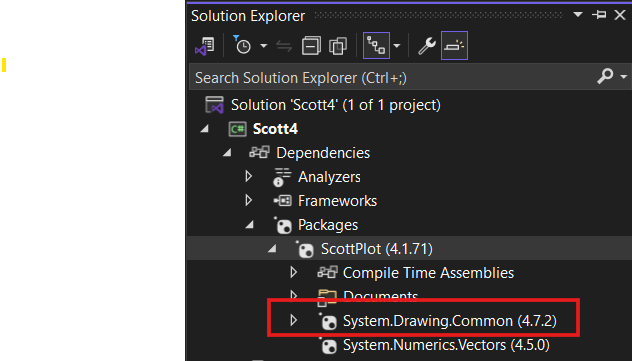Open Solution Explorer window position menu arrow
The height and width of the screenshot is (361, 632).
pos(578,15)
